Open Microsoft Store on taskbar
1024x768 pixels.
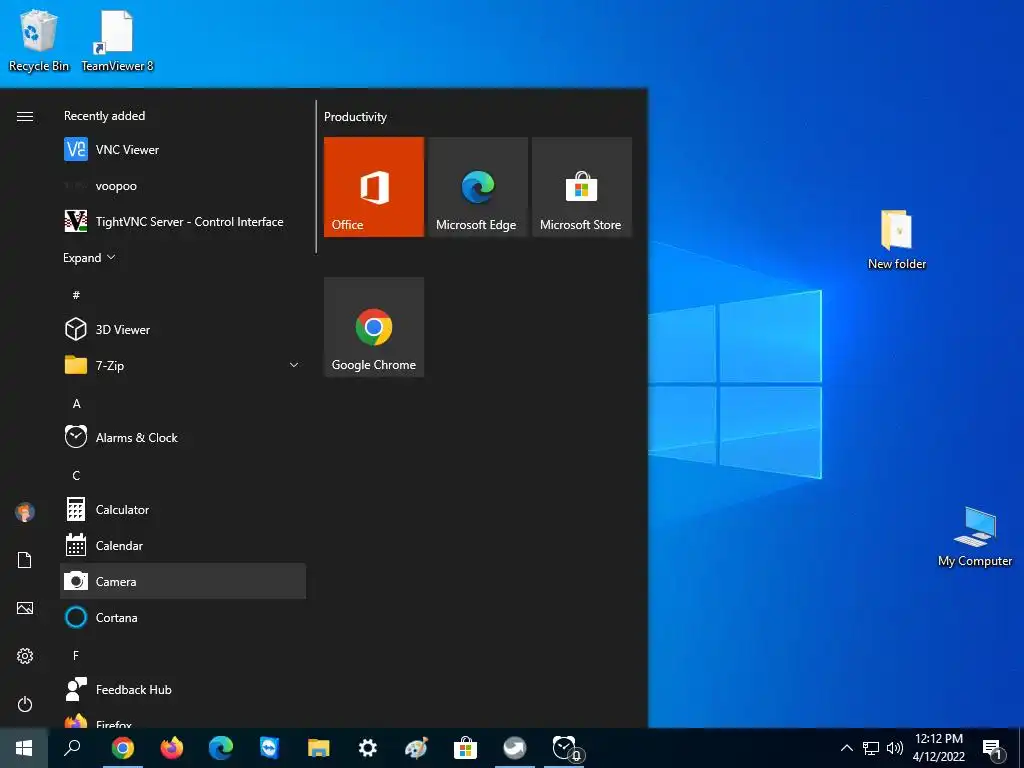click(466, 748)
